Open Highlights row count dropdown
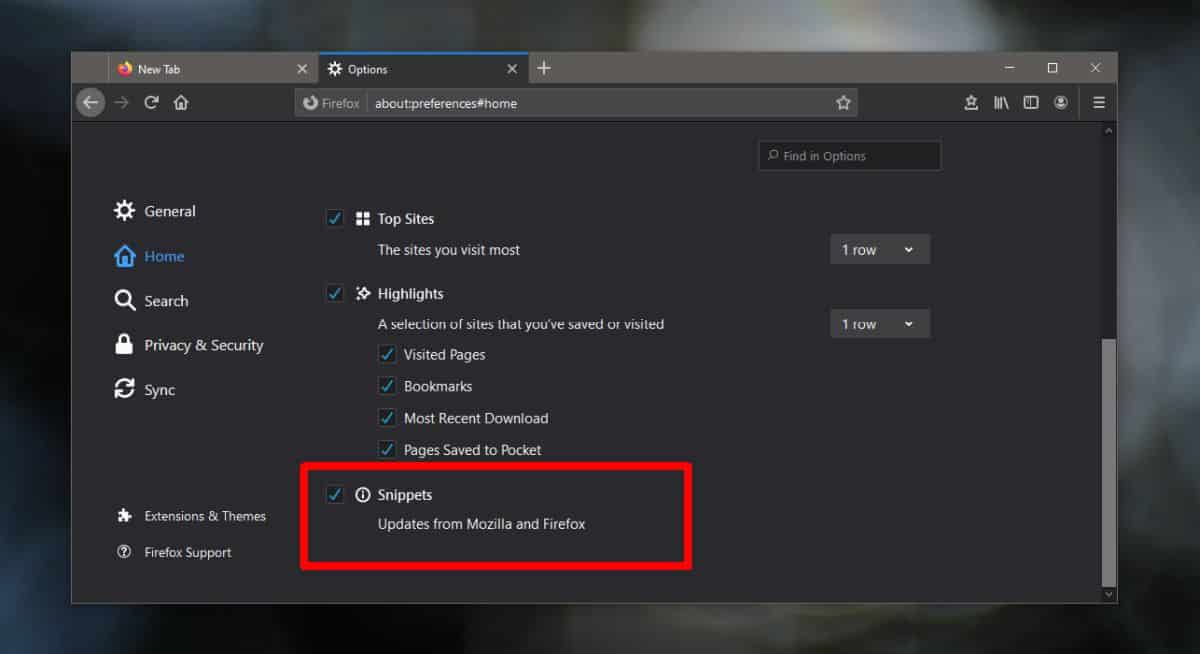This screenshot has height=654, width=1200. pos(880,323)
